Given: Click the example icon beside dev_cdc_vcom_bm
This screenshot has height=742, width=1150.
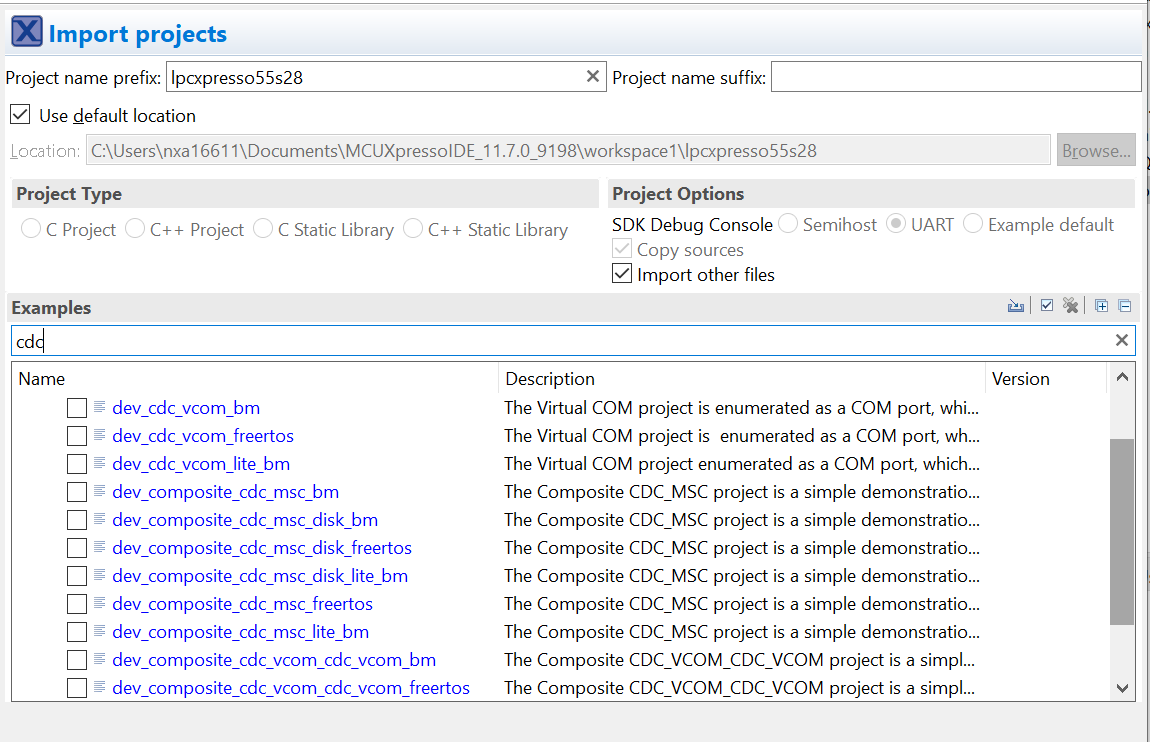Looking at the screenshot, I should coord(100,407).
